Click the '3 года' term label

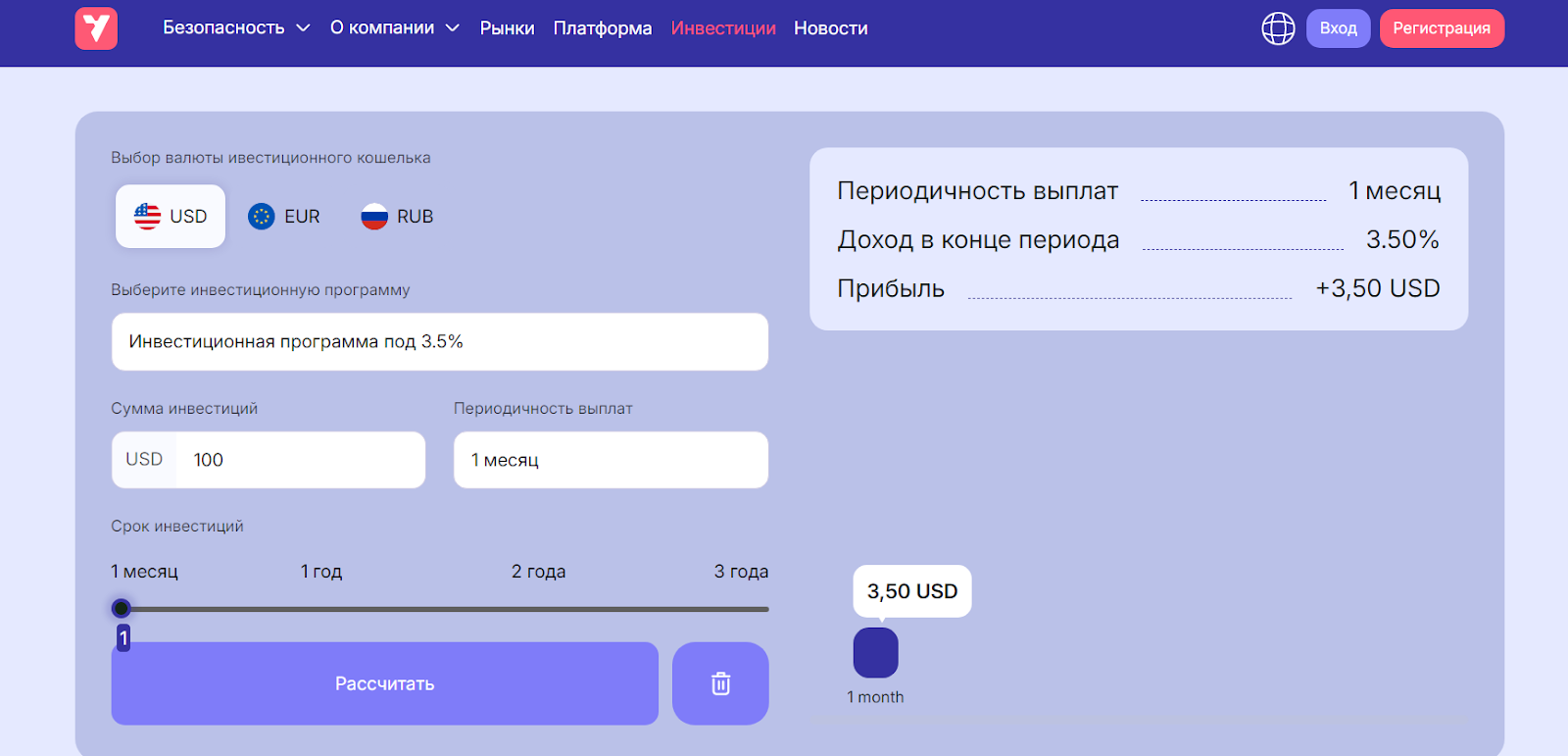[741, 572]
